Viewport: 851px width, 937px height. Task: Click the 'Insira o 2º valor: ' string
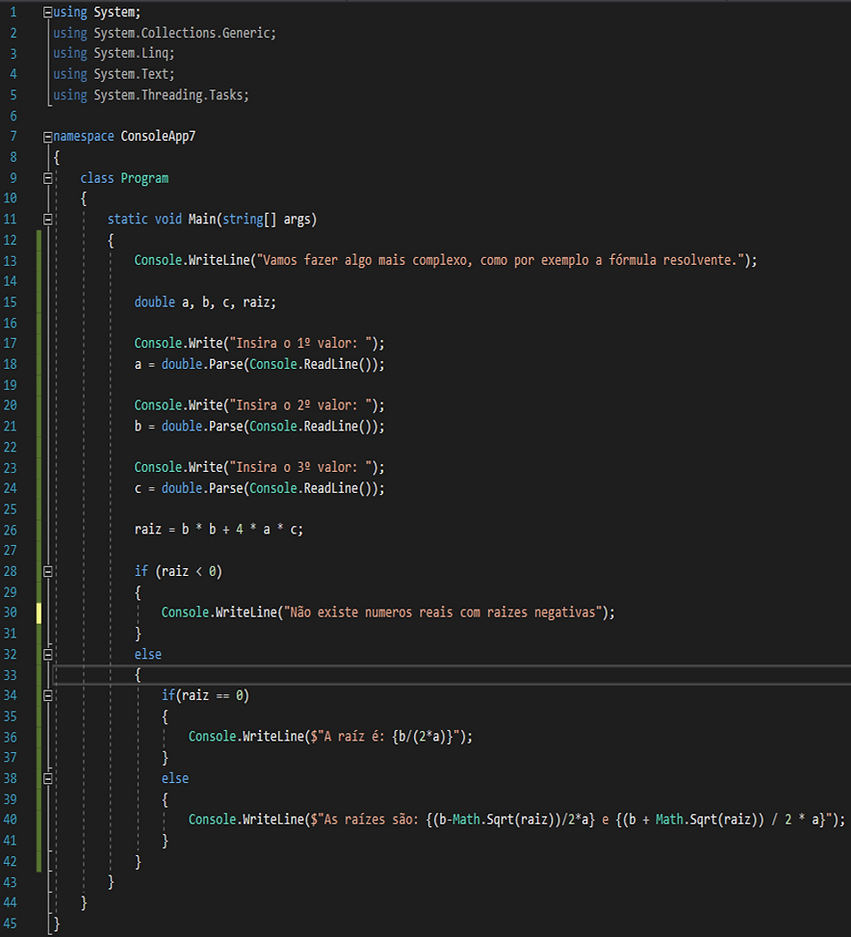301,406
